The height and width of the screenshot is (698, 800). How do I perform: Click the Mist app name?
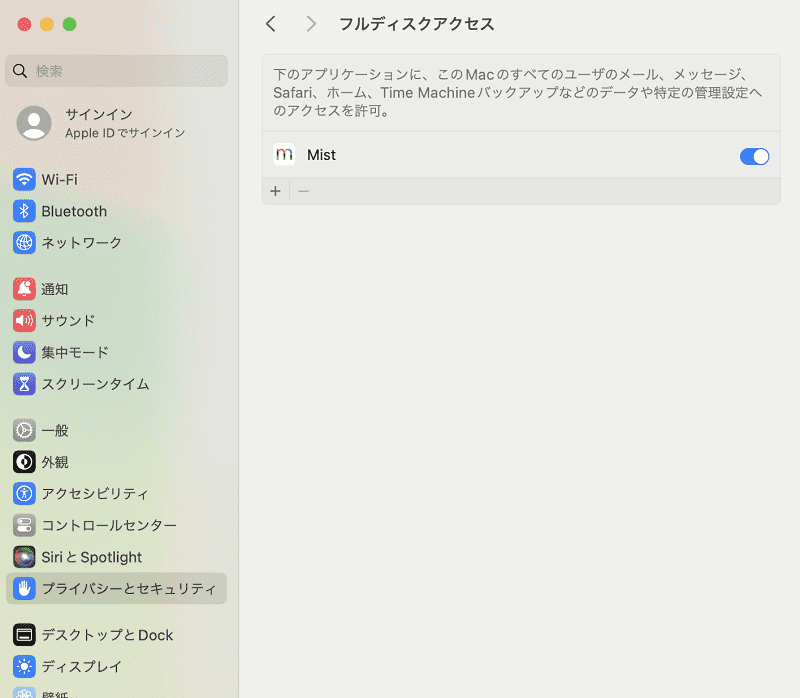tap(321, 155)
